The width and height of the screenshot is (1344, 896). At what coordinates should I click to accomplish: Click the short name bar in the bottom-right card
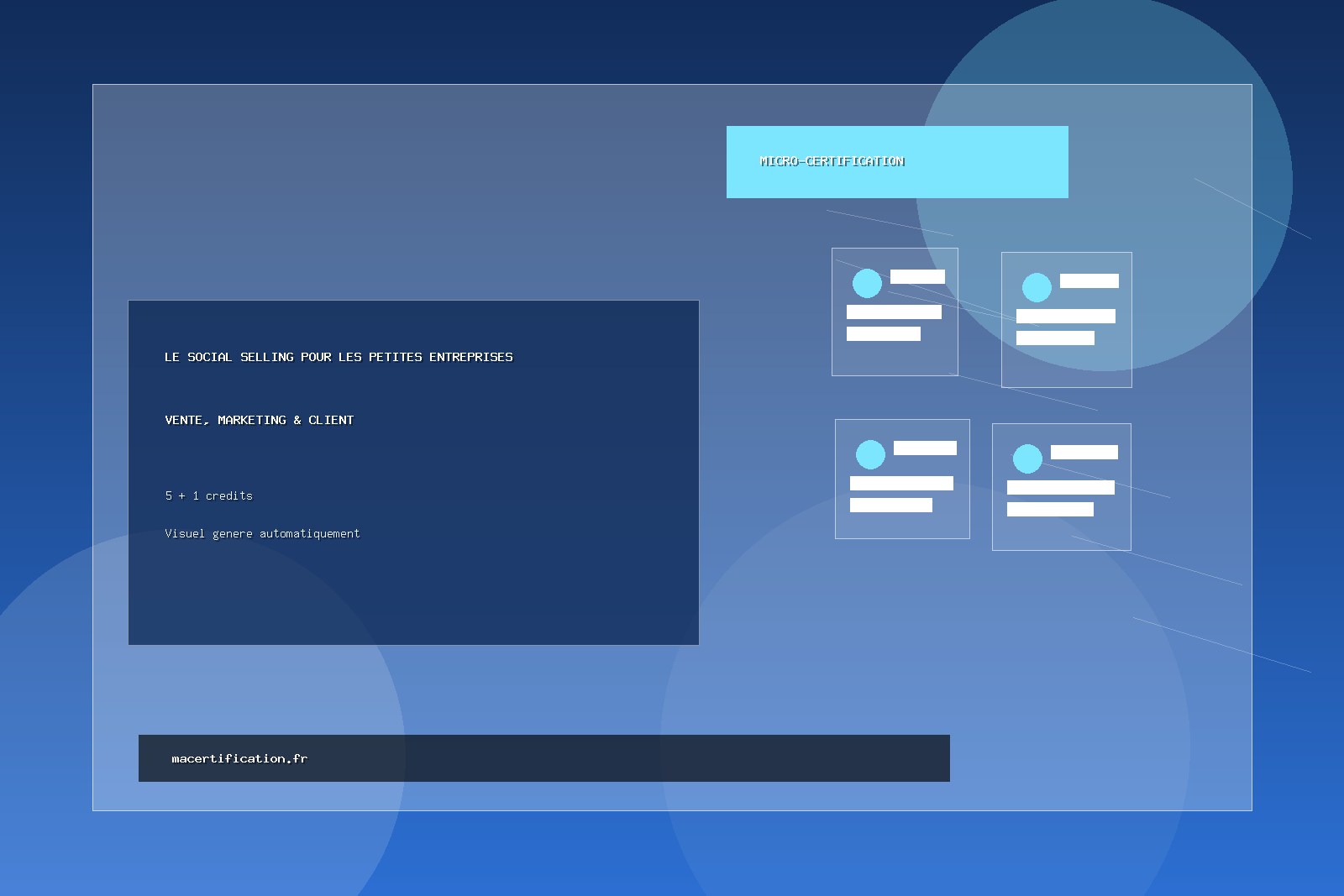[x=1084, y=452]
